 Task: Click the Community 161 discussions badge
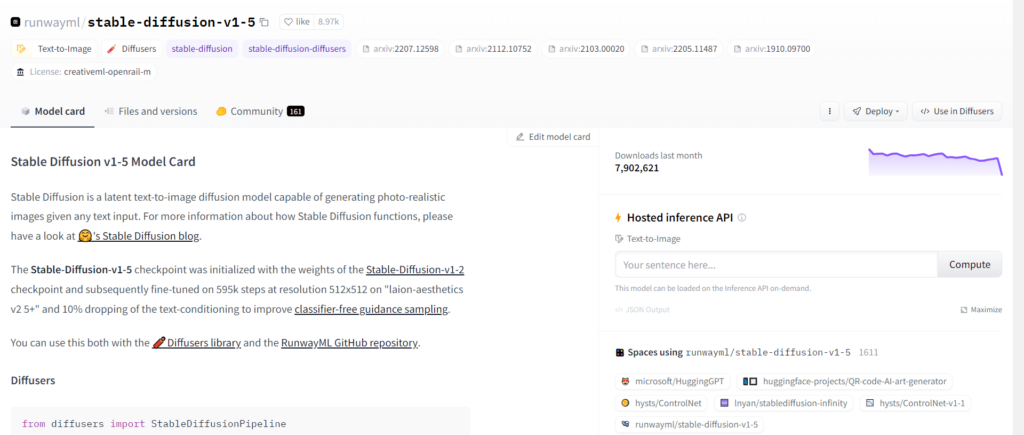(x=296, y=111)
